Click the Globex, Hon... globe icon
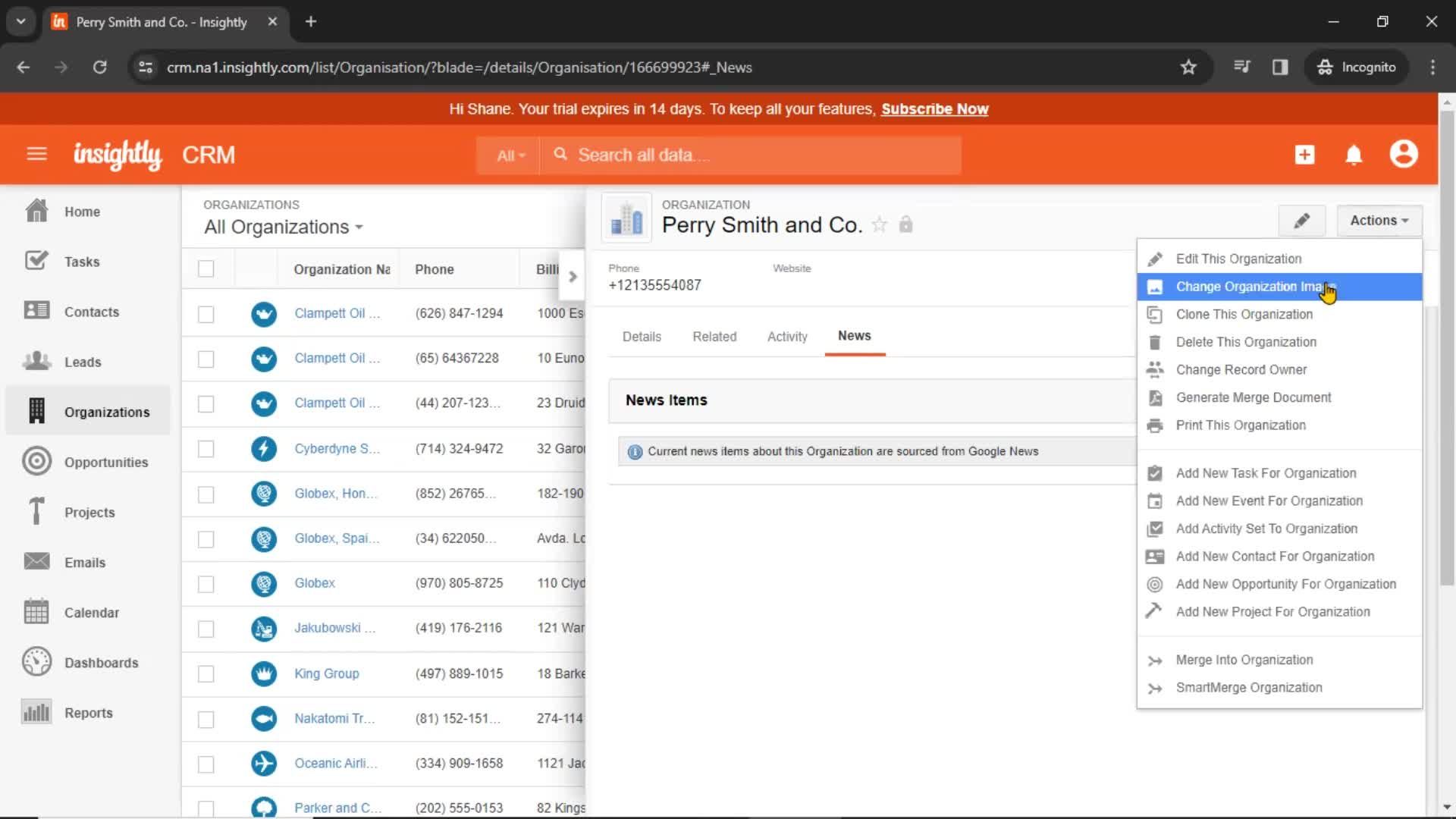 click(x=264, y=494)
